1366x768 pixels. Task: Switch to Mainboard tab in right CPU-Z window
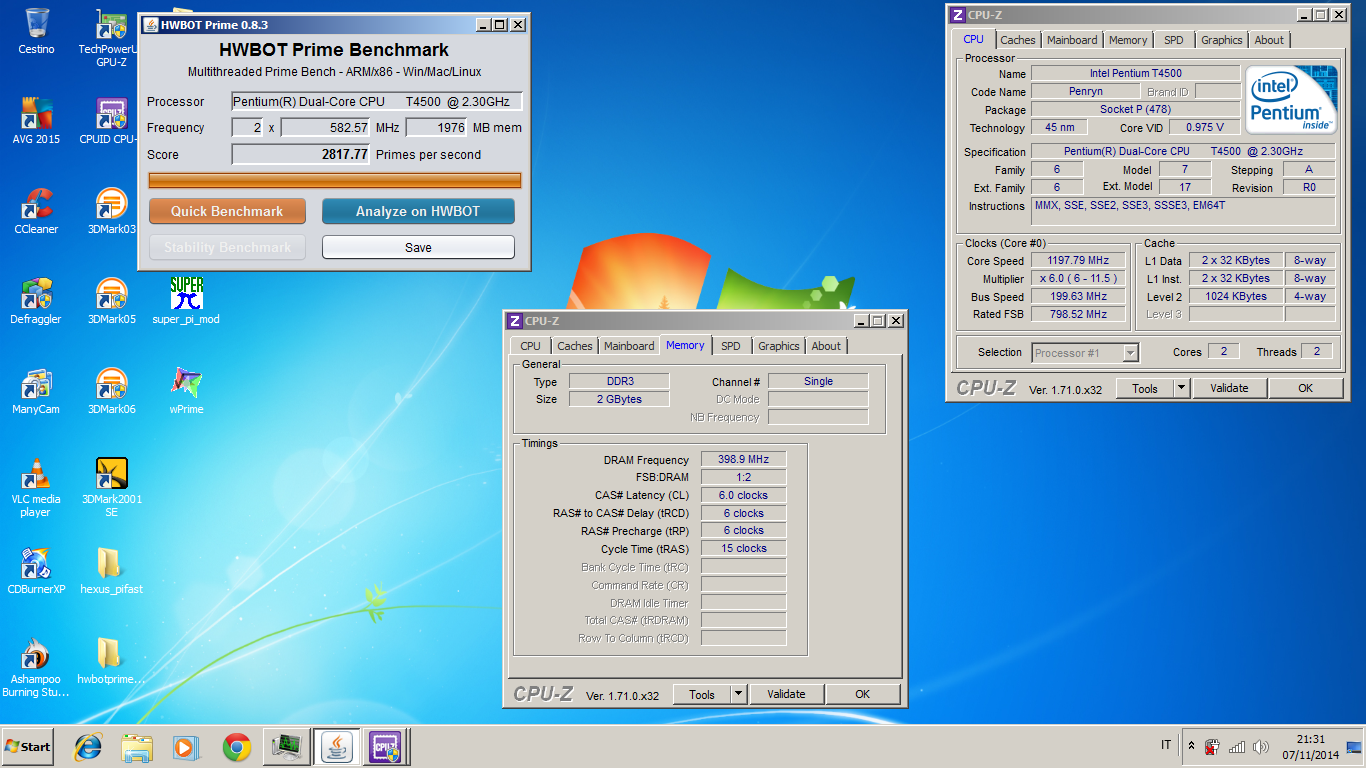point(1072,40)
